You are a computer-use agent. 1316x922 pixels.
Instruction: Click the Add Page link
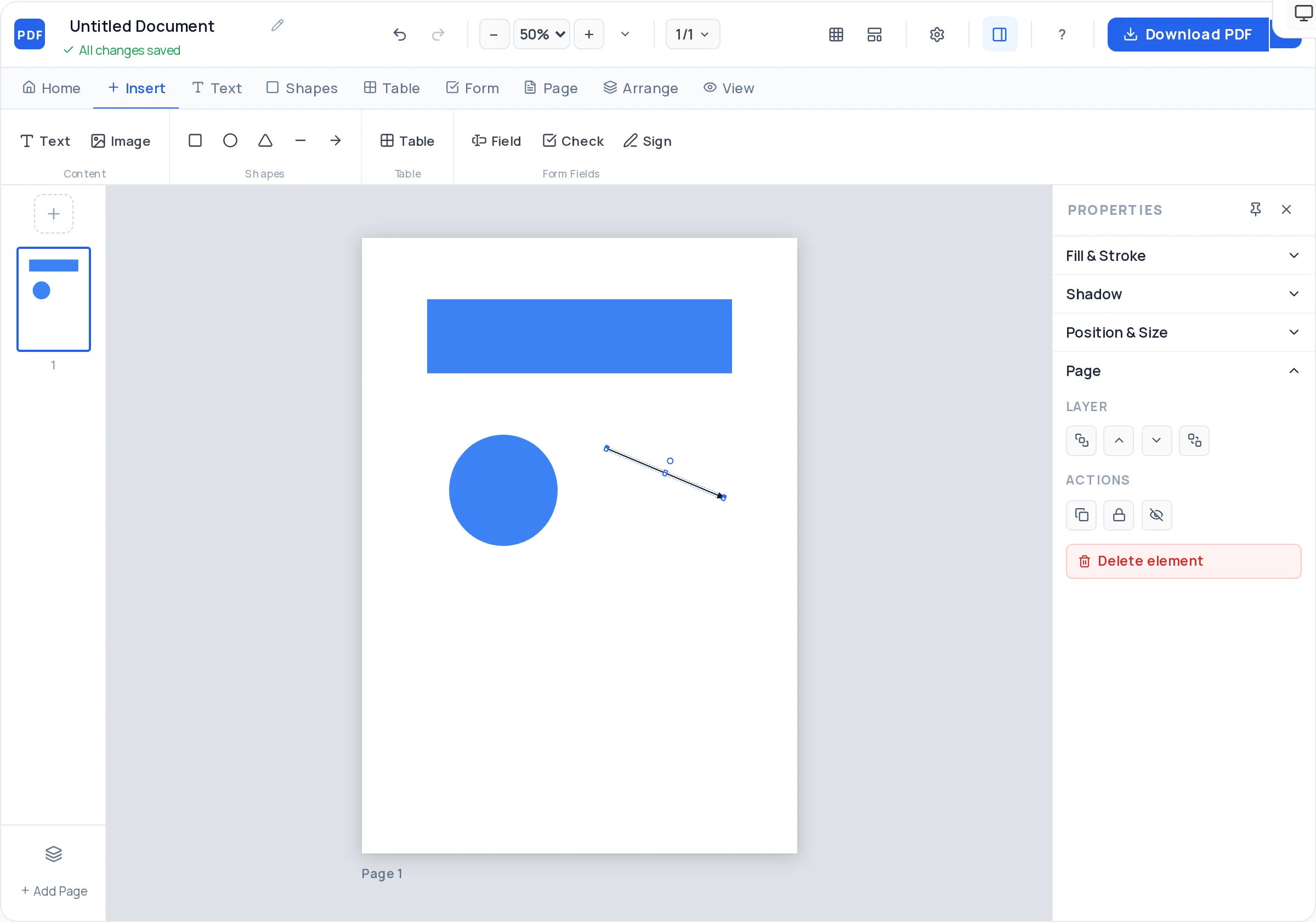(54, 891)
